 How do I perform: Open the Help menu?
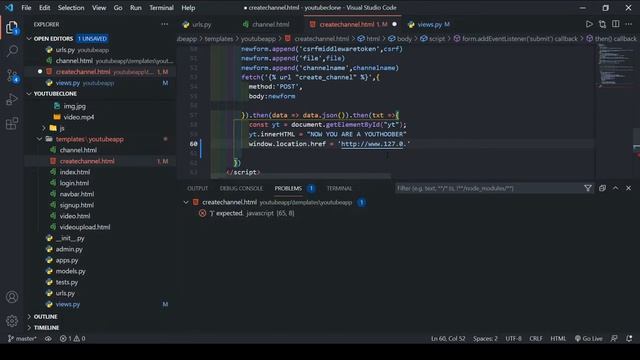point(188,8)
